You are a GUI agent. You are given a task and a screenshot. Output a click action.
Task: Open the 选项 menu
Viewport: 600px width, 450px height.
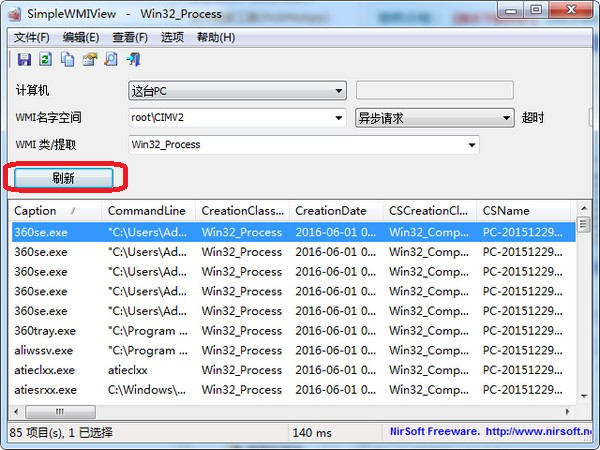172,38
